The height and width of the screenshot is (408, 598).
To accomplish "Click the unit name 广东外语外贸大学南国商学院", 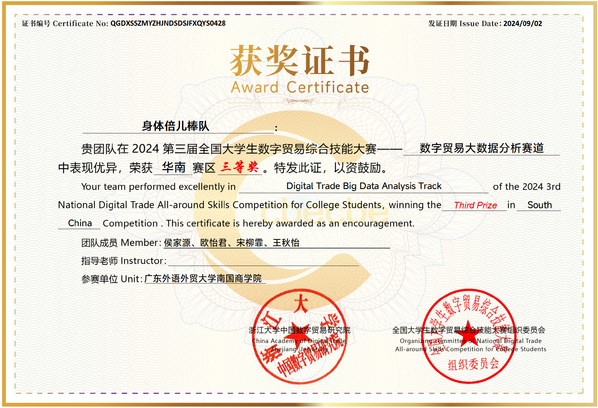I will point(203,279).
